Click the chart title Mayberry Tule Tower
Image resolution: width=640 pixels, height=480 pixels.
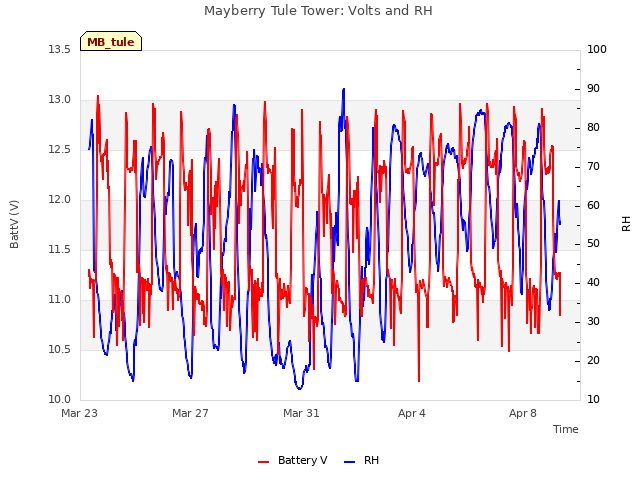318,11
